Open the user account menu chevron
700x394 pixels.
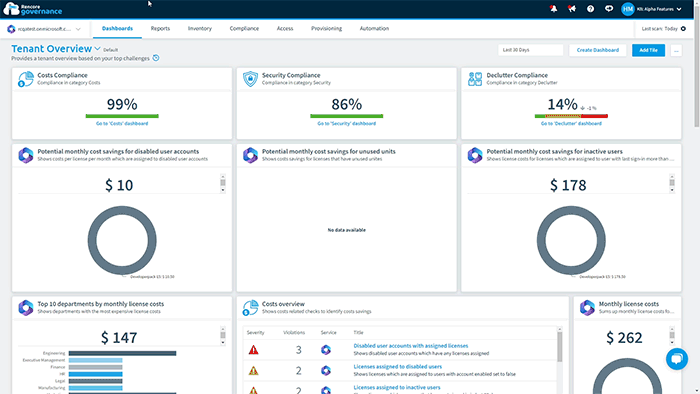click(679, 9)
